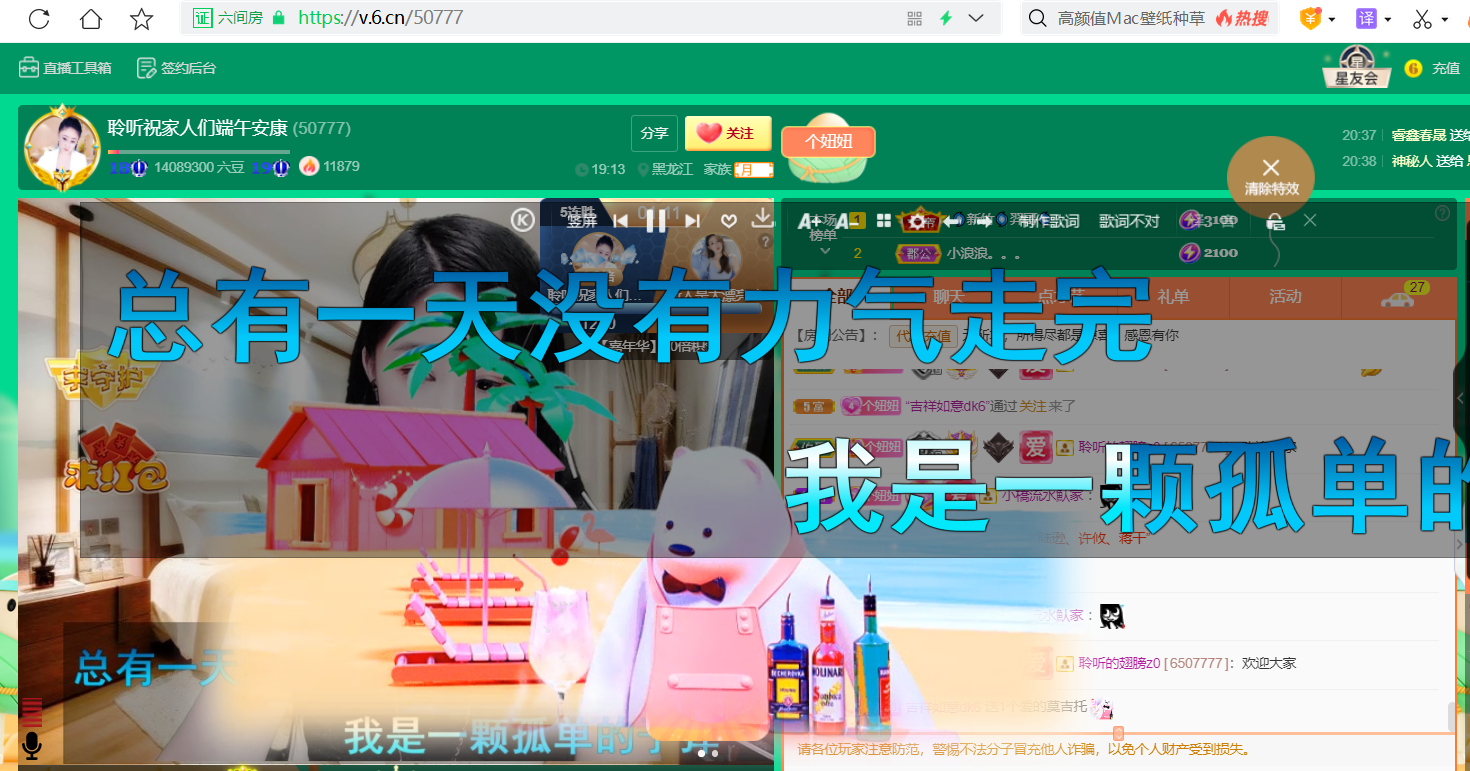This screenshot has width=1470, height=771.
Task: Open the car tab with 27 badge
Action: tap(1398, 296)
